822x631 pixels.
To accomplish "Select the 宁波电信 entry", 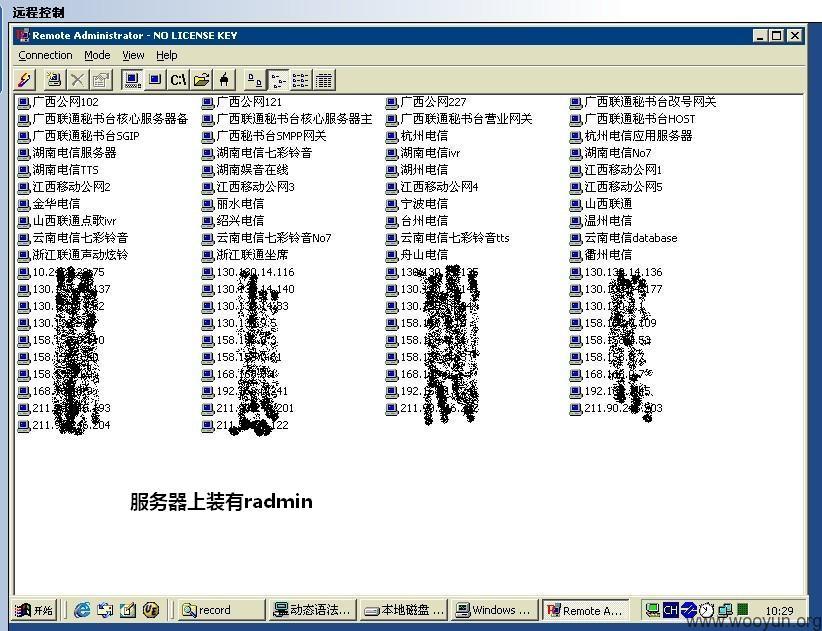I will coord(417,204).
